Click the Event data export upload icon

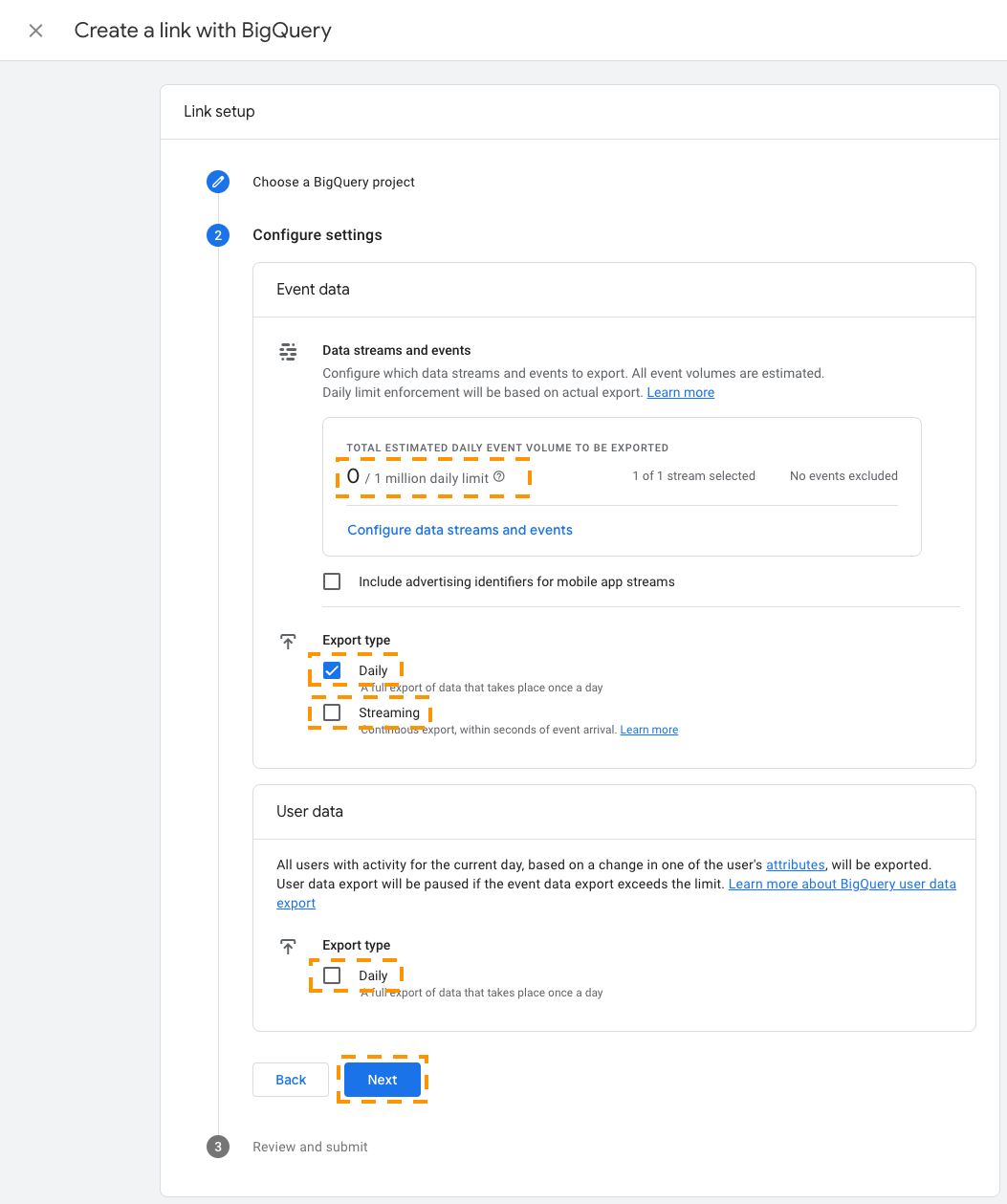coord(288,642)
